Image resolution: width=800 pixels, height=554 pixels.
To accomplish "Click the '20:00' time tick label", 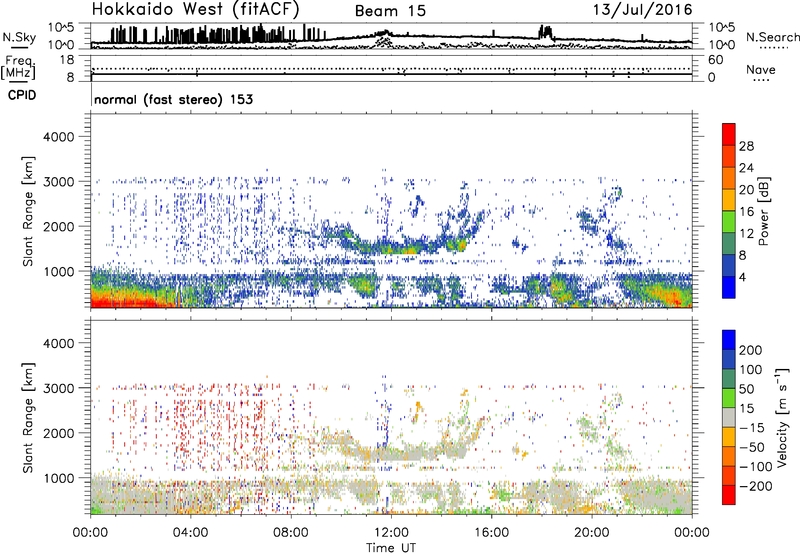I will [x=592, y=533].
